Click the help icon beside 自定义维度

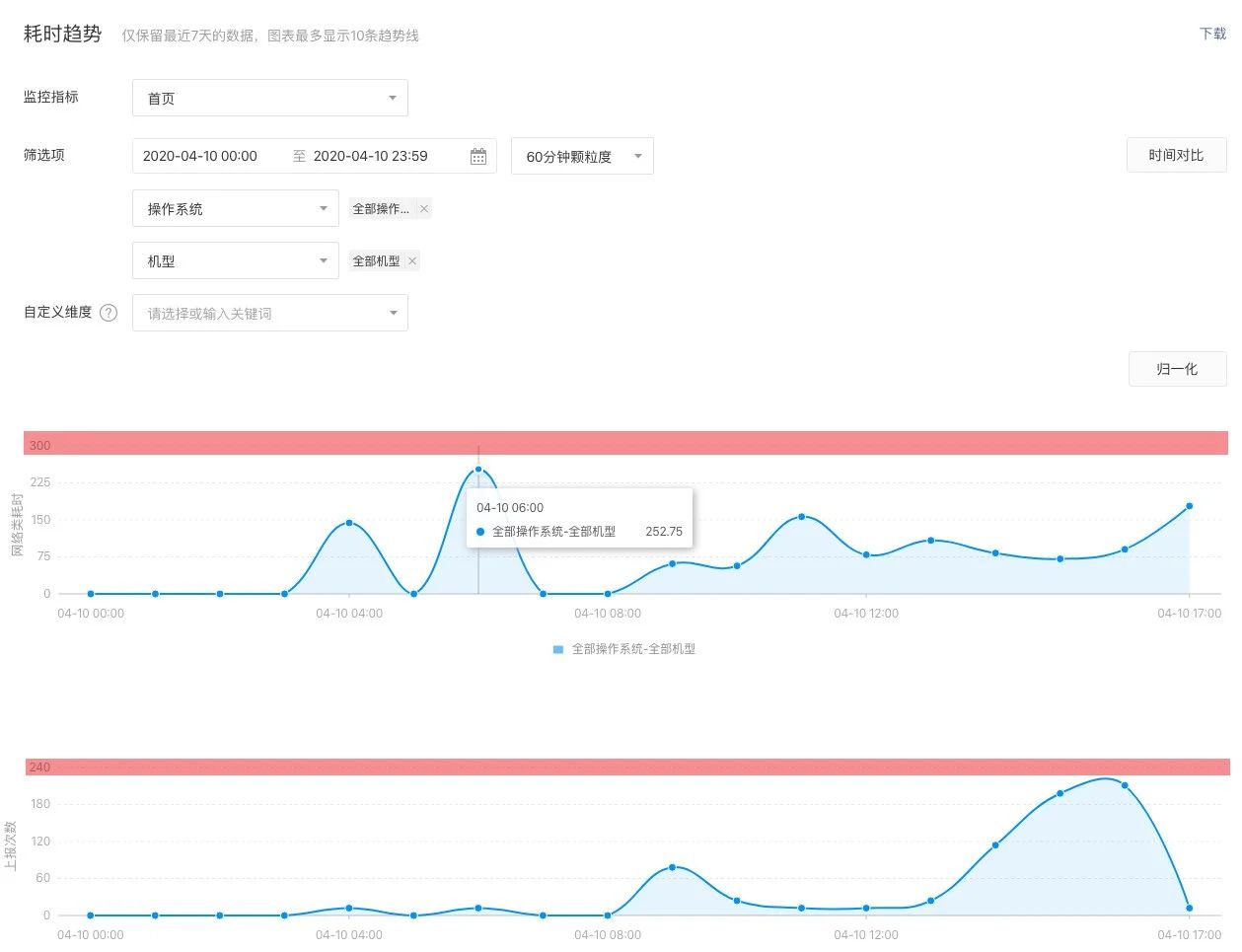(x=109, y=313)
